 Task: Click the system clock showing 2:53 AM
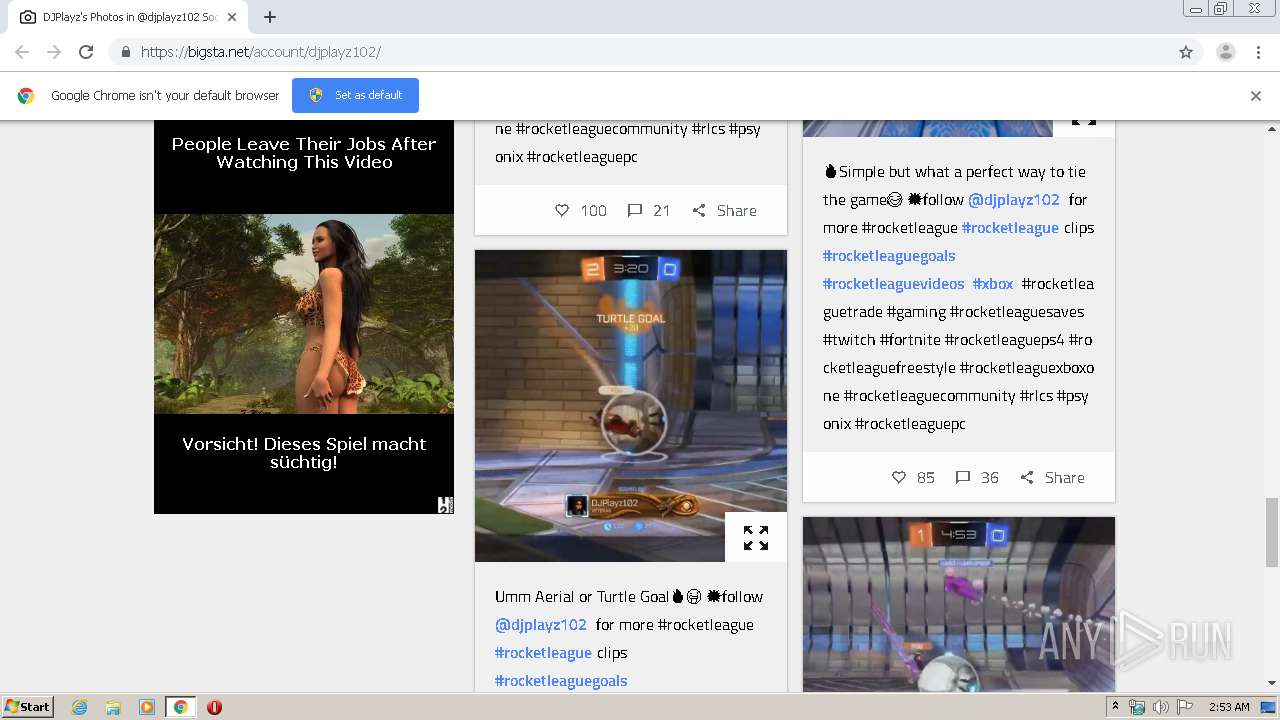1229,707
